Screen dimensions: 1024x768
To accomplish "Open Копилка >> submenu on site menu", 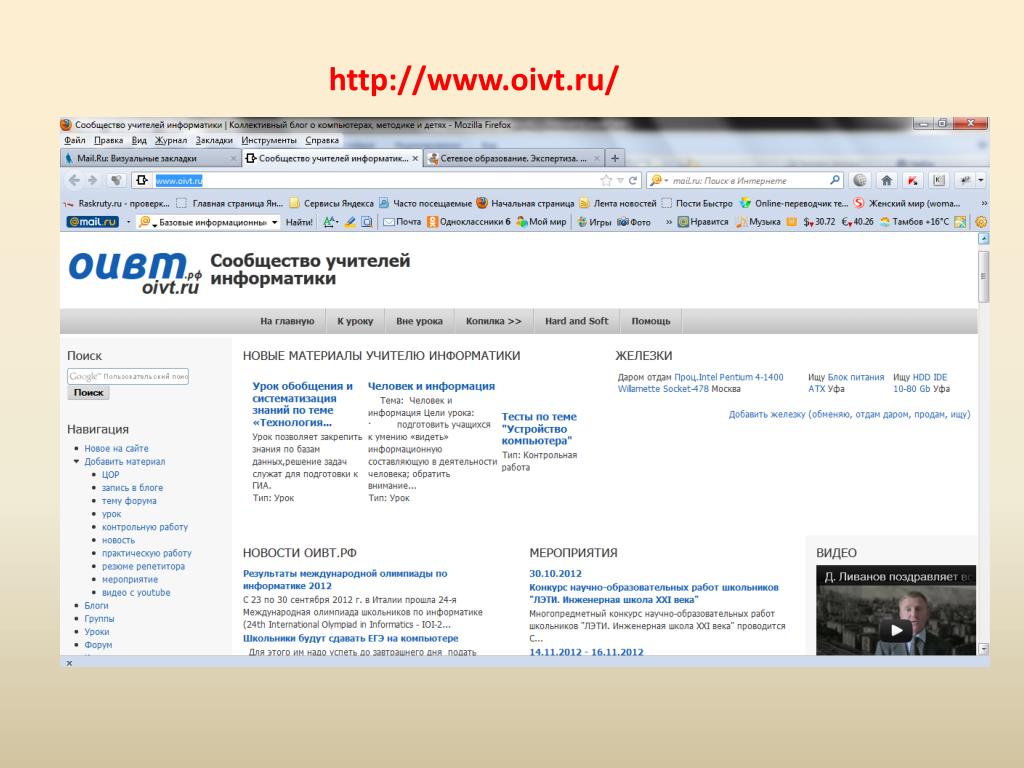I will click(x=494, y=321).
